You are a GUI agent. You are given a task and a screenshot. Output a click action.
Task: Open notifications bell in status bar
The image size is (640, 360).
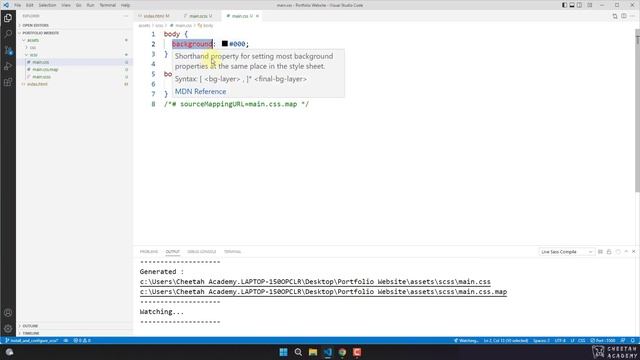pyautogui.click(x=633, y=340)
